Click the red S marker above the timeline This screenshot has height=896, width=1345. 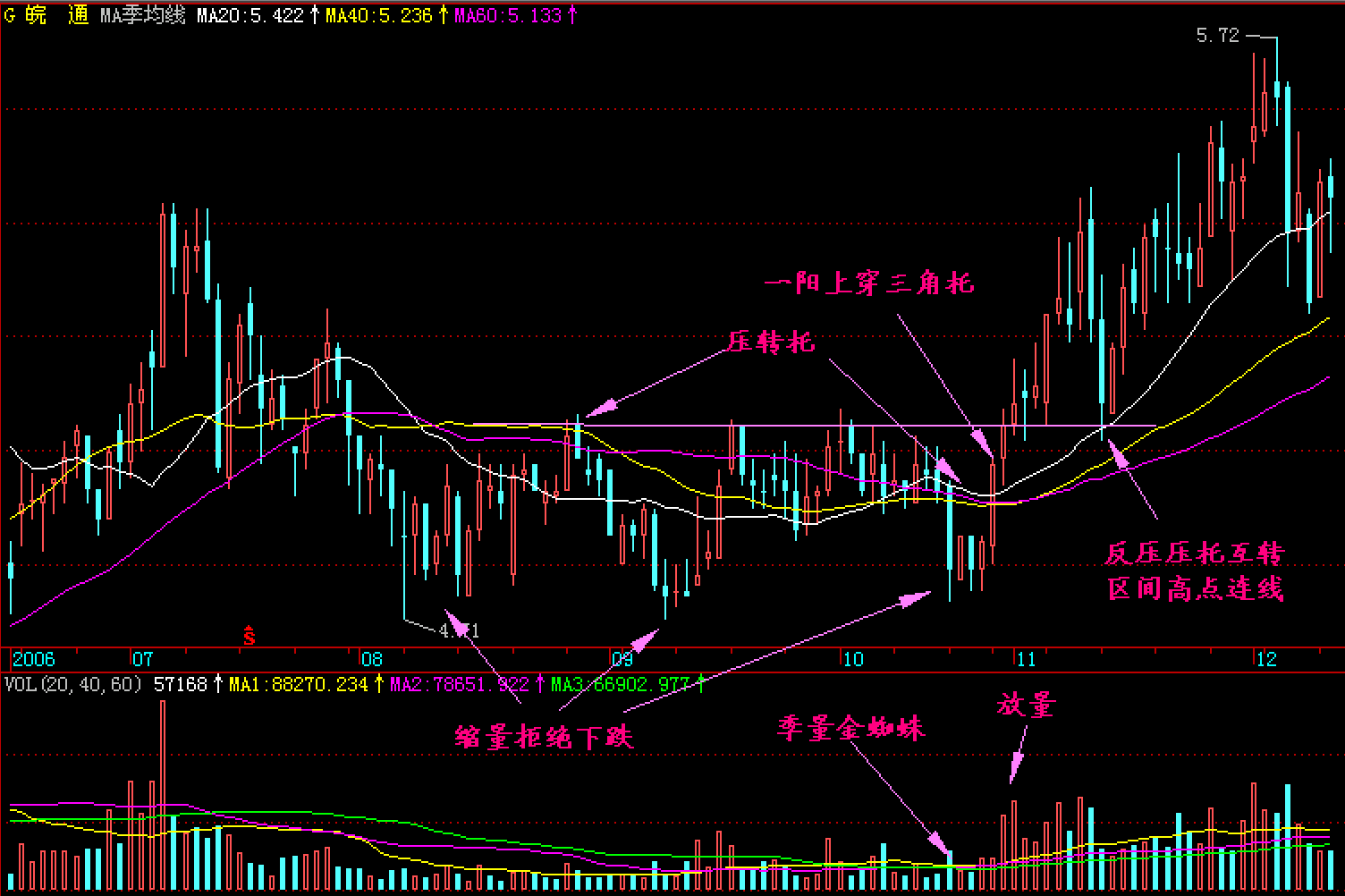(250, 636)
